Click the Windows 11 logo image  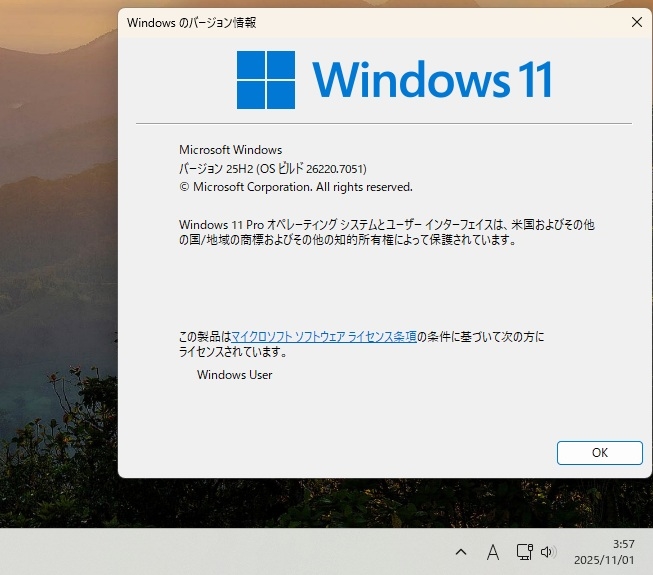[x=394, y=80]
